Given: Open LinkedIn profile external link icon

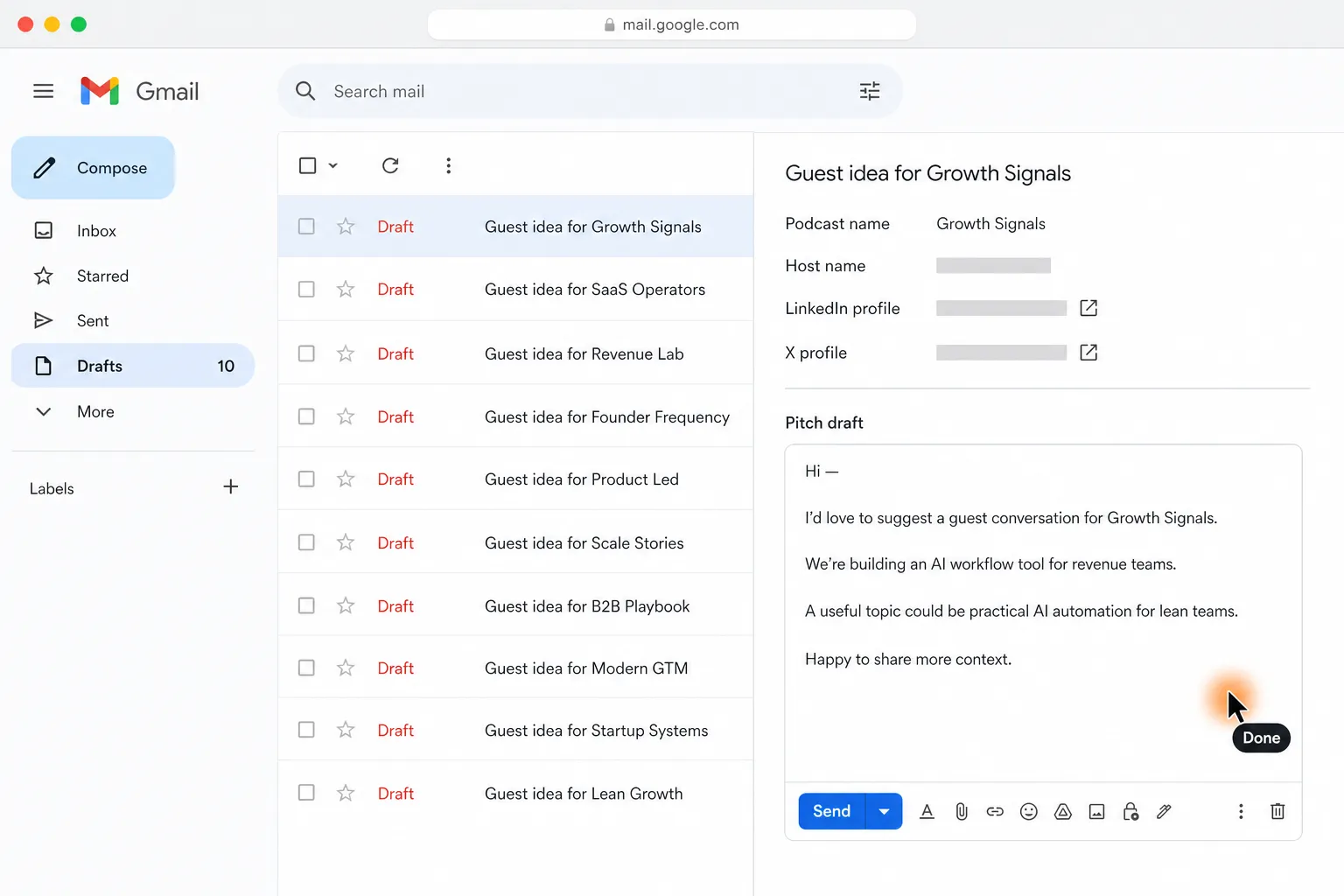Looking at the screenshot, I should coord(1088,308).
